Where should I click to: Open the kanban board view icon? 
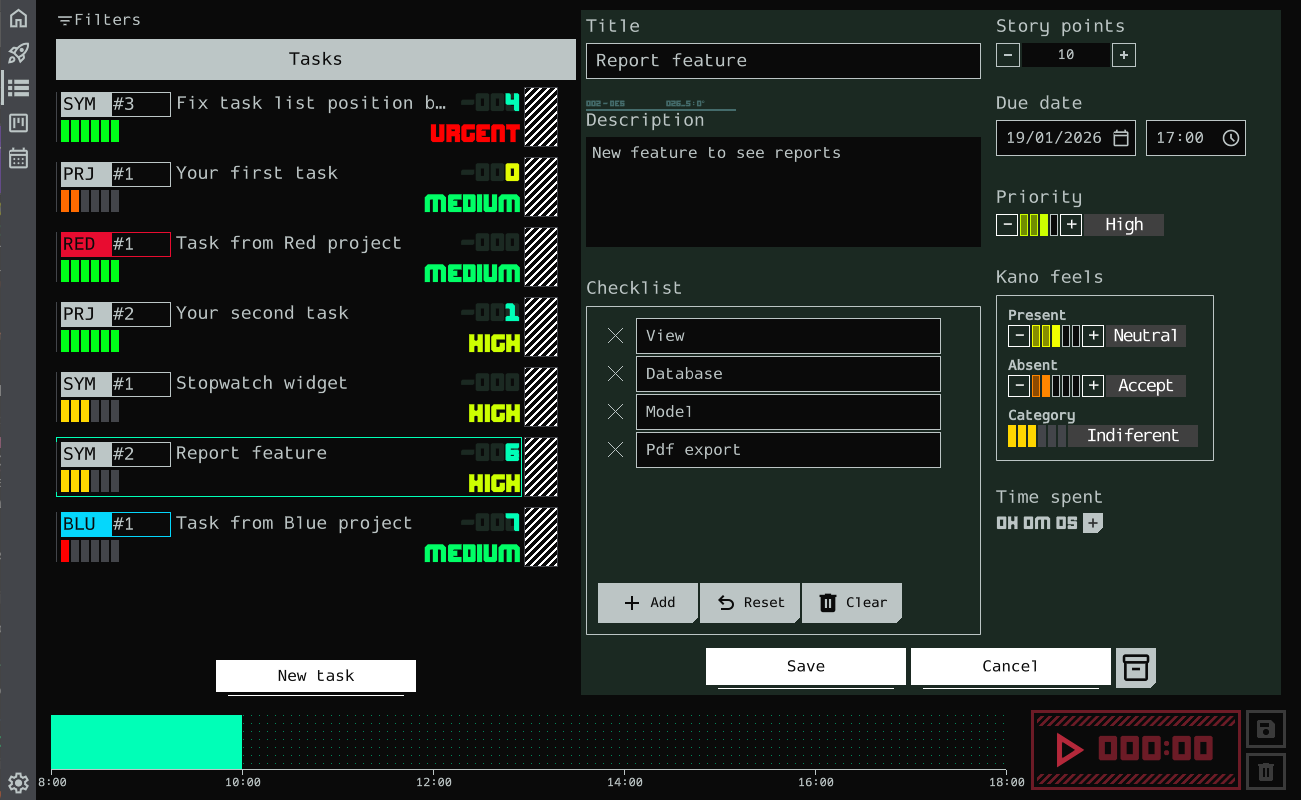pos(18,123)
